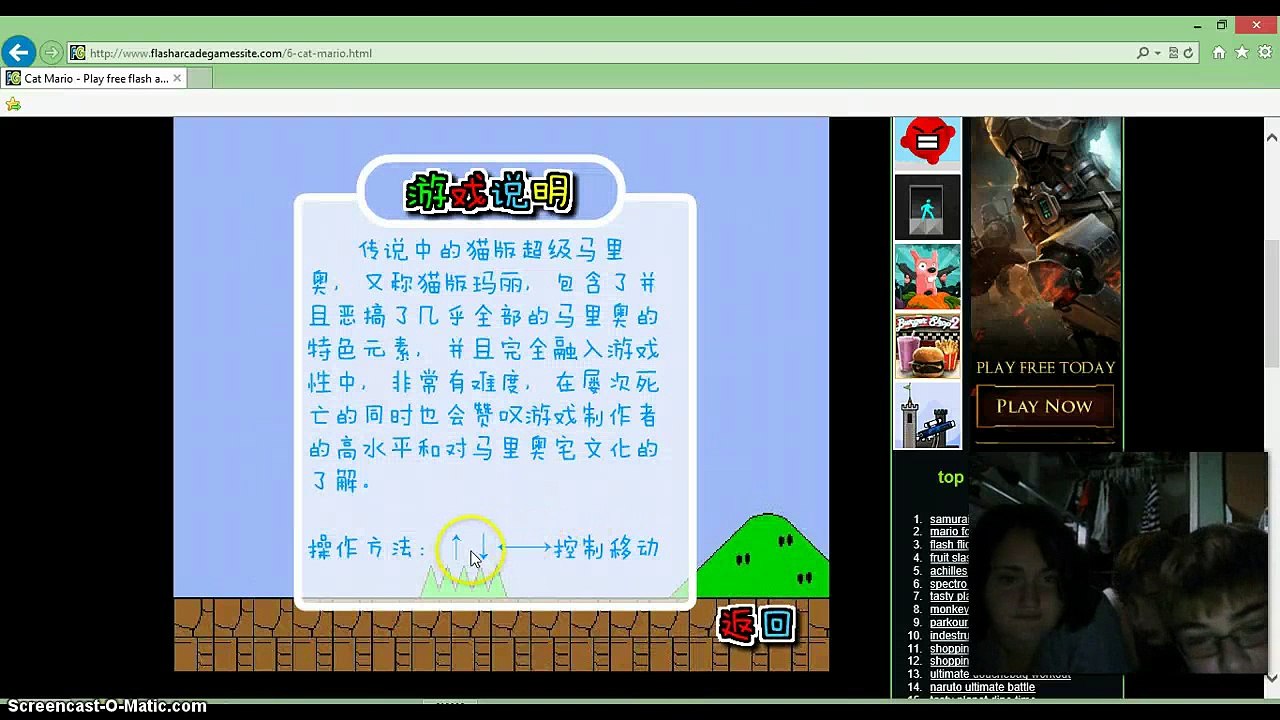Open the burger shop game thumbnail
This screenshot has width=1280, height=720.
tap(927, 346)
